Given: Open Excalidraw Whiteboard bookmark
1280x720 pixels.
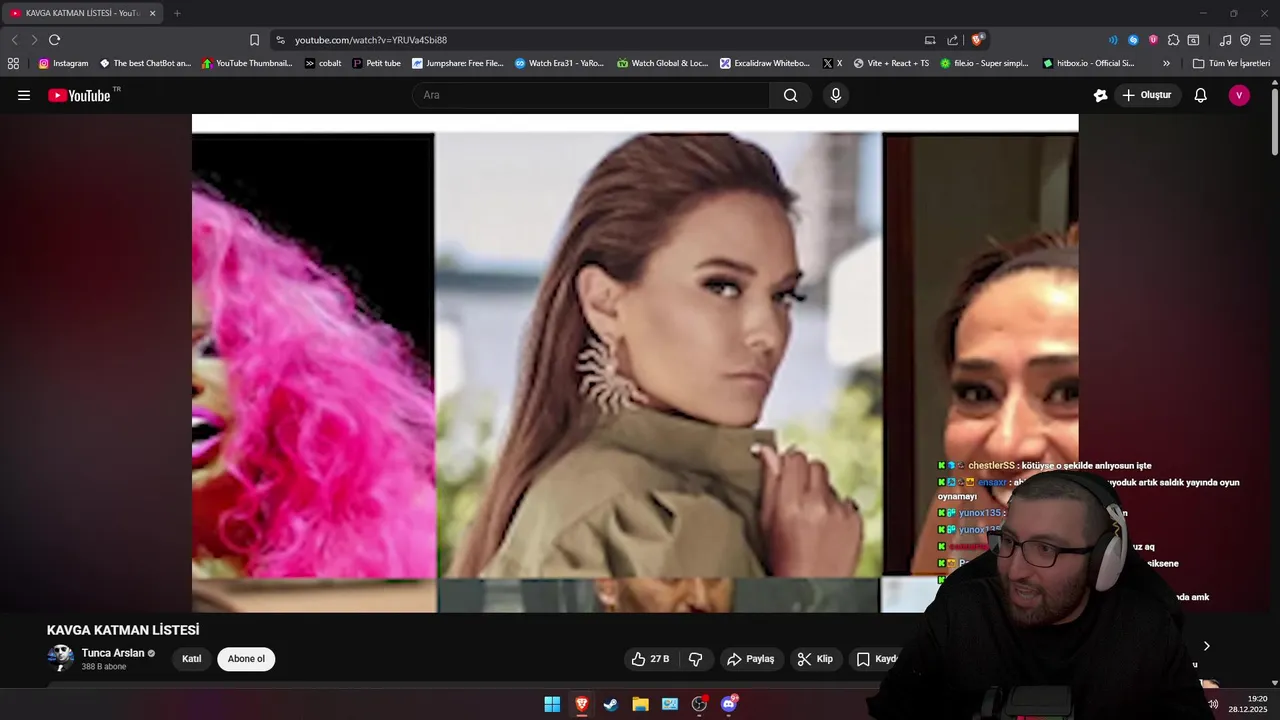Looking at the screenshot, I should click(x=765, y=63).
